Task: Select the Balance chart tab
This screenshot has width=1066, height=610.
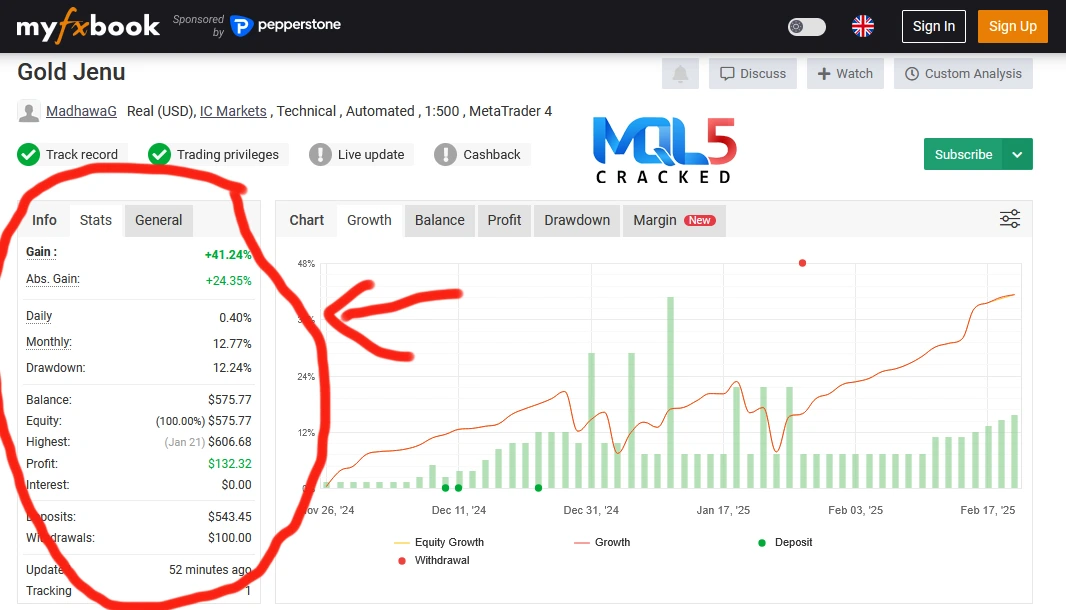Action: point(440,220)
